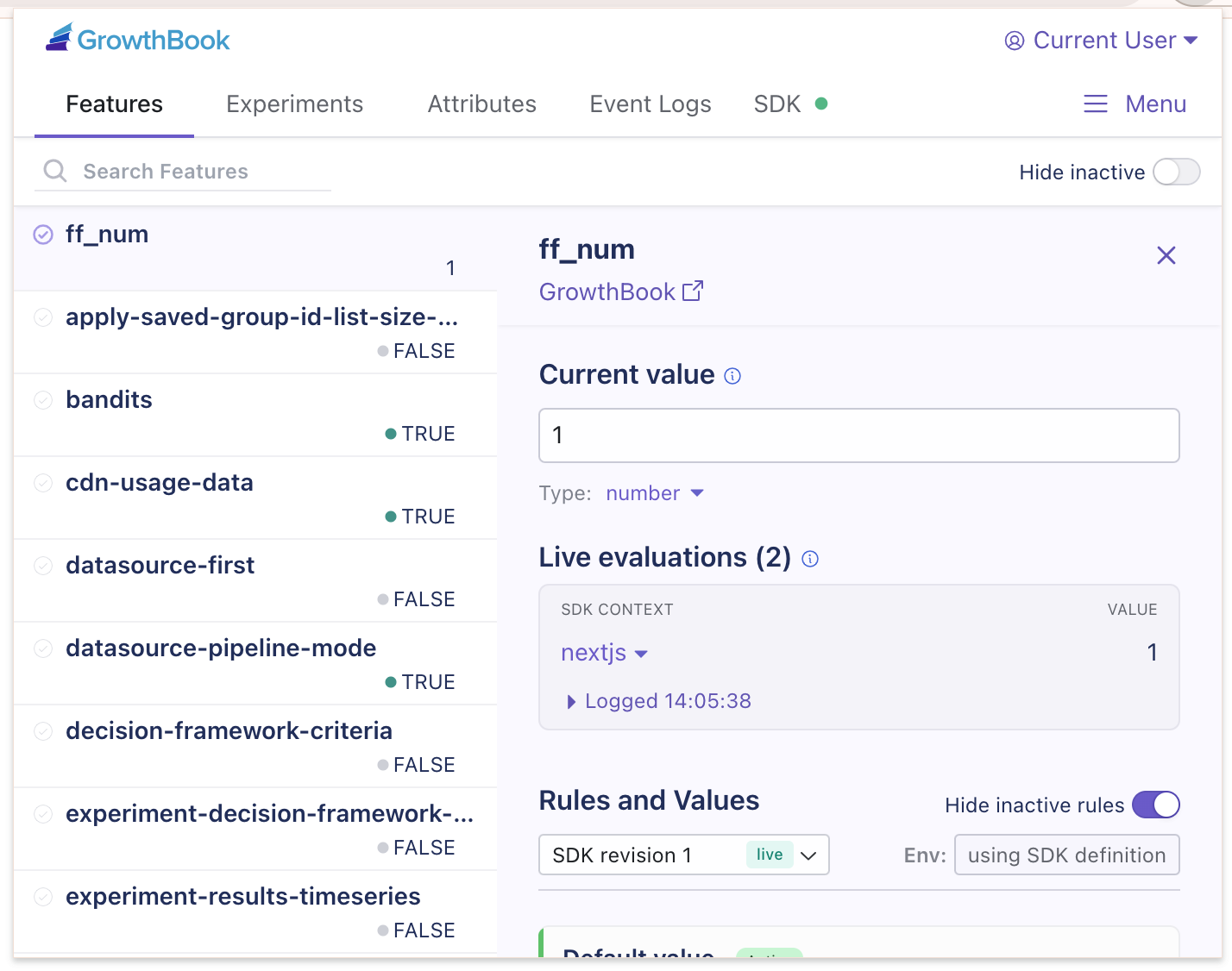
Task: Open the hamburger Menu icon
Action: pyautogui.click(x=1096, y=104)
